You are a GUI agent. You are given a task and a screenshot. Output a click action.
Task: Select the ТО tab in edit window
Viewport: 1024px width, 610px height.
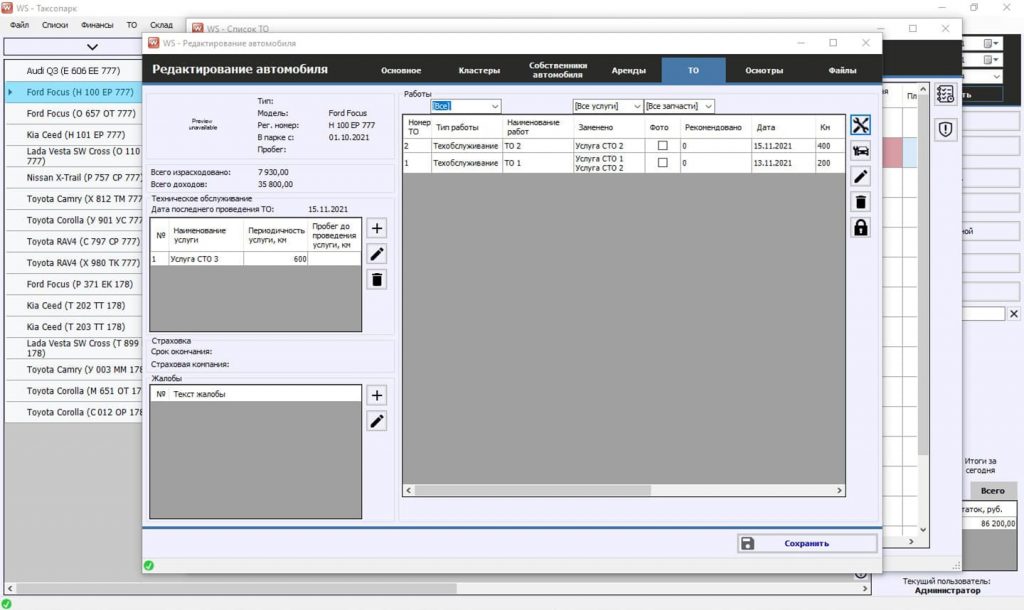[693, 70]
